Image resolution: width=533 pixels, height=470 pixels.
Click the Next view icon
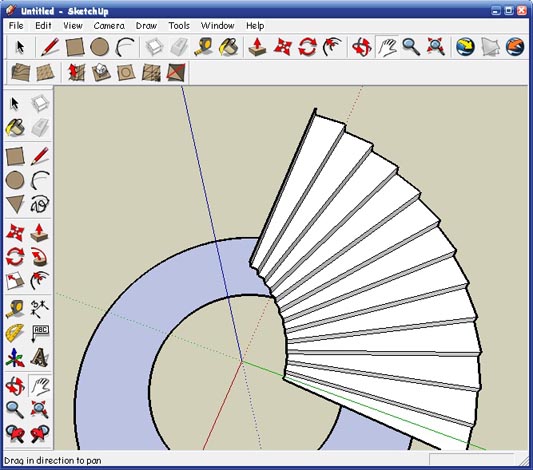click(x=40, y=434)
